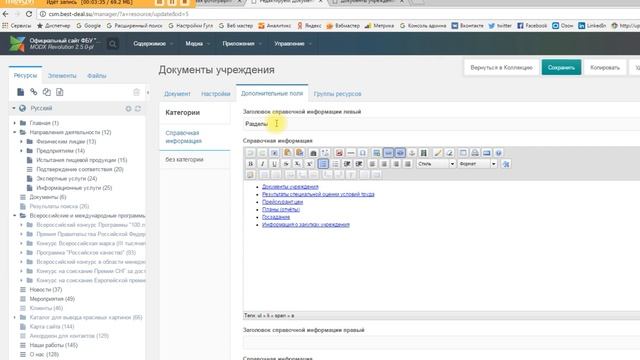Viewport: 640px width, 360px height.
Task: Apply superscript formatting
Action: coord(310,164)
